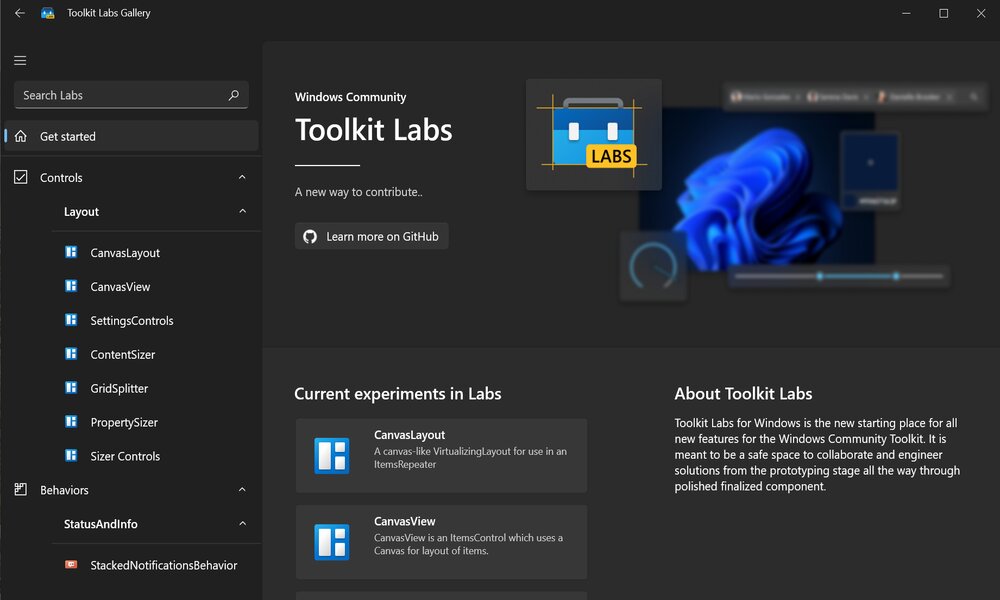Click the GitHub logo icon
The height and width of the screenshot is (600, 1000).
click(x=310, y=237)
